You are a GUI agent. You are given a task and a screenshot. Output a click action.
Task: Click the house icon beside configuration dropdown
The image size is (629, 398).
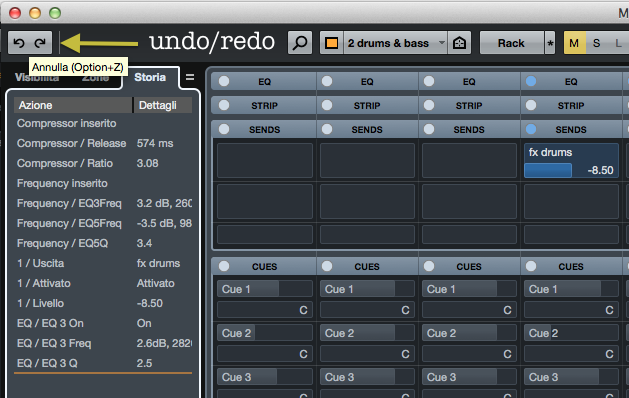click(459, 43)
